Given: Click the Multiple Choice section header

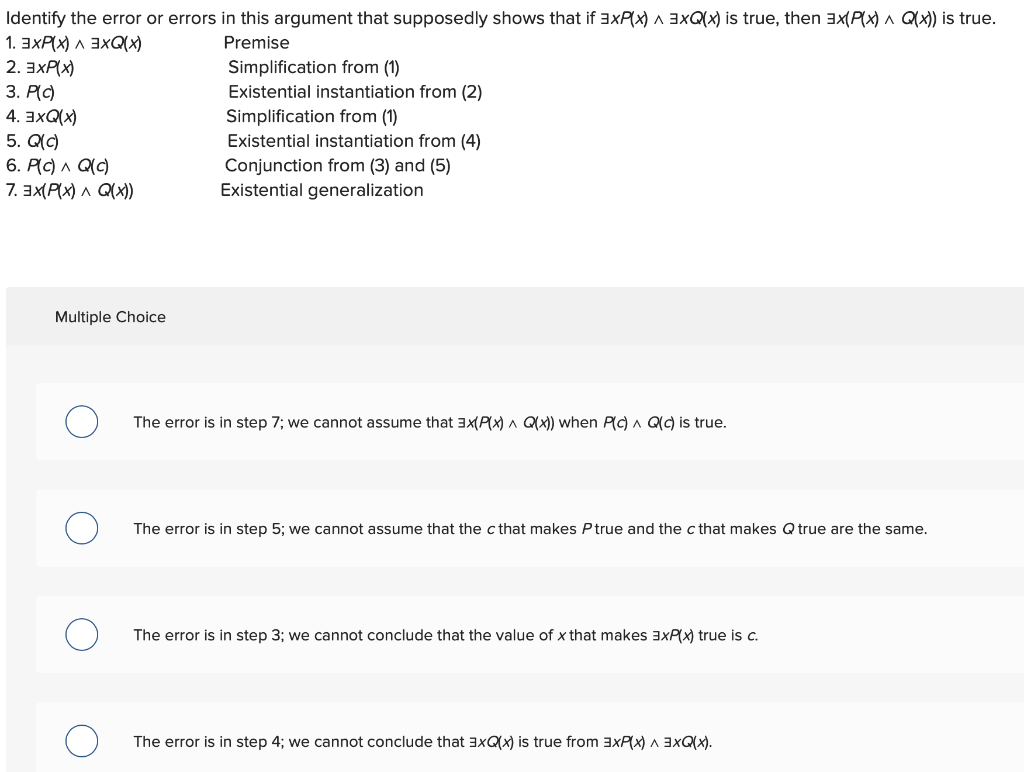Looking at the screenshot, I should 110,317.
